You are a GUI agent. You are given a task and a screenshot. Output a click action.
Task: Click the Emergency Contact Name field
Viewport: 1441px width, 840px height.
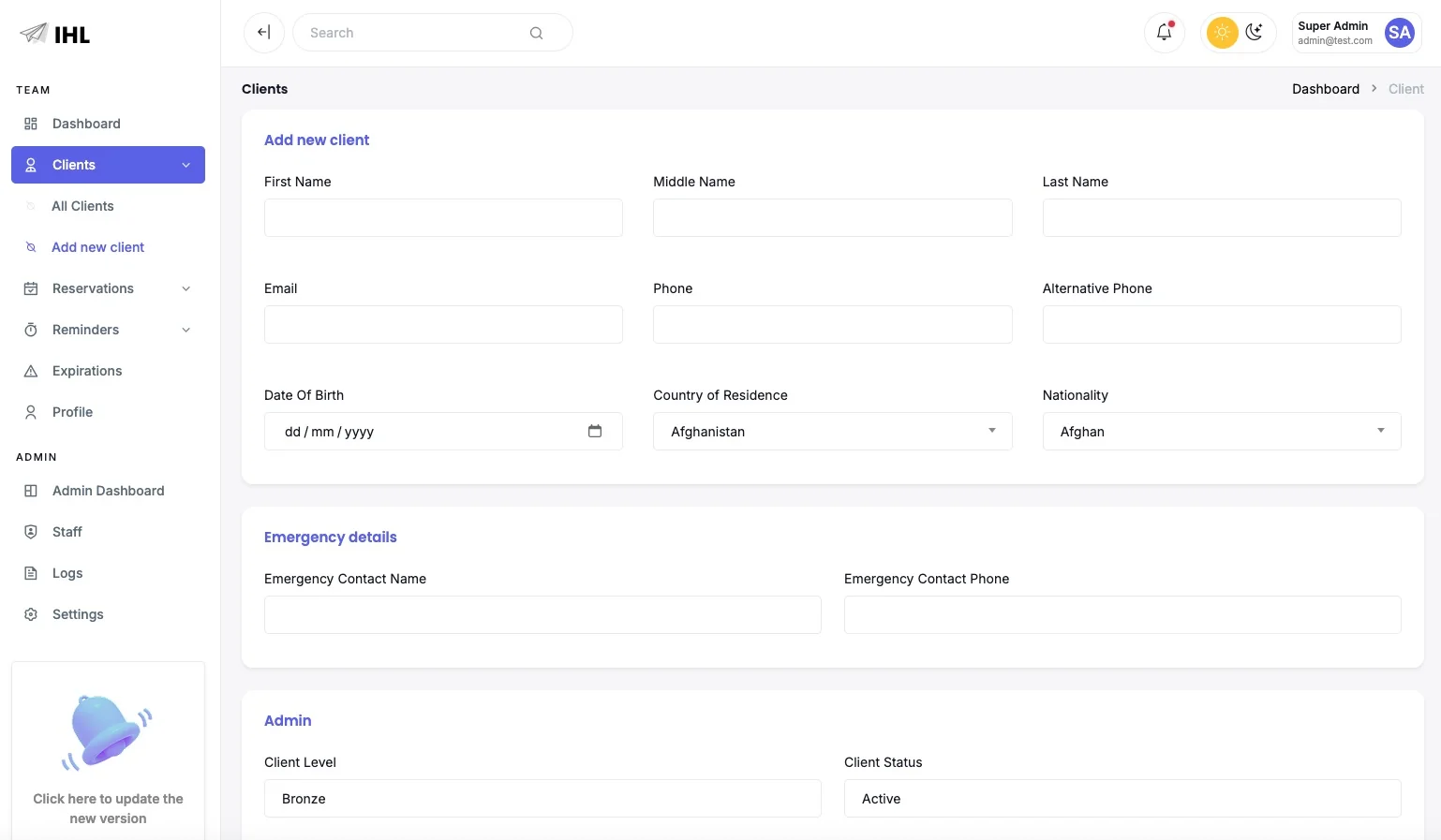tap(542, 614)
